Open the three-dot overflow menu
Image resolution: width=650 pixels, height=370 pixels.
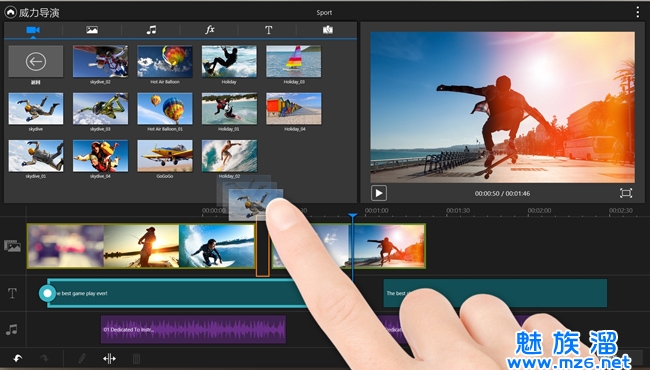tap(638, 12)
